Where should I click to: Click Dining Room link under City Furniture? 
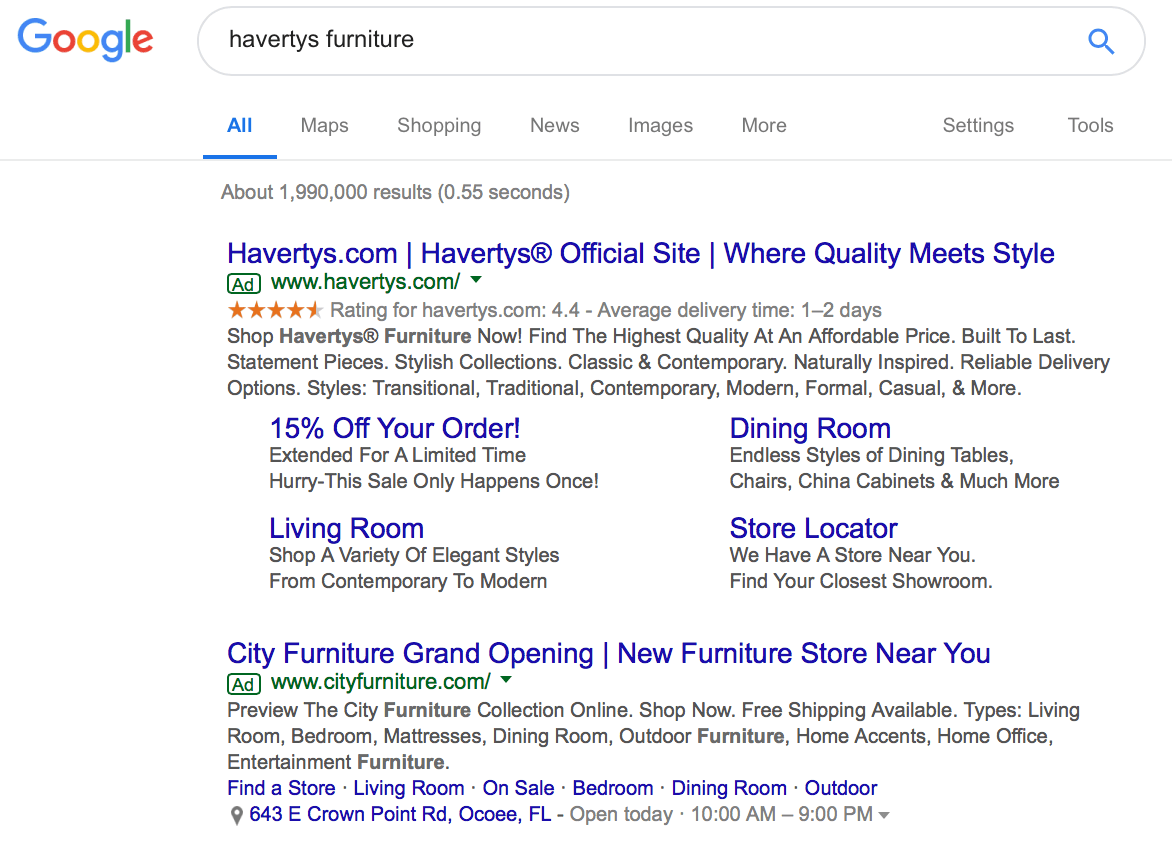(x=729, y=788)
